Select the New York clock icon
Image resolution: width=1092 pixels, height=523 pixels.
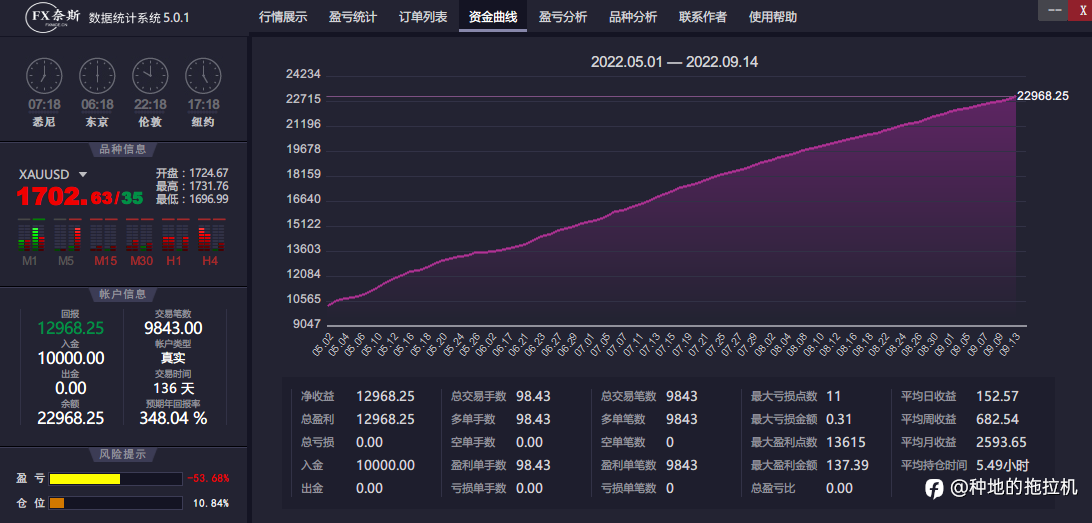point(203,75)
